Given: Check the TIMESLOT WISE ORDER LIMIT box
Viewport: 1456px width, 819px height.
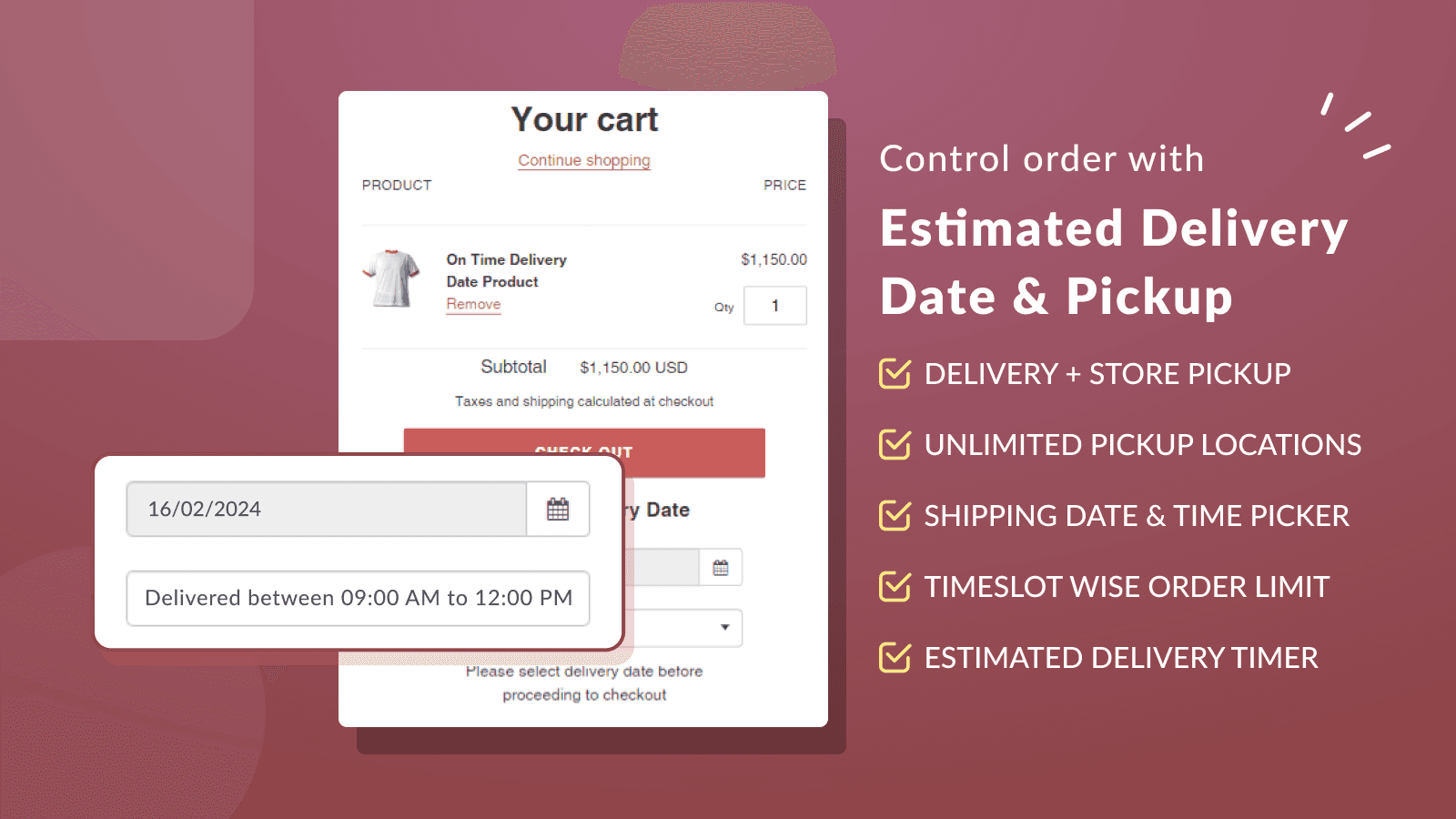Looking at the screenshot, I should (895, 586).
